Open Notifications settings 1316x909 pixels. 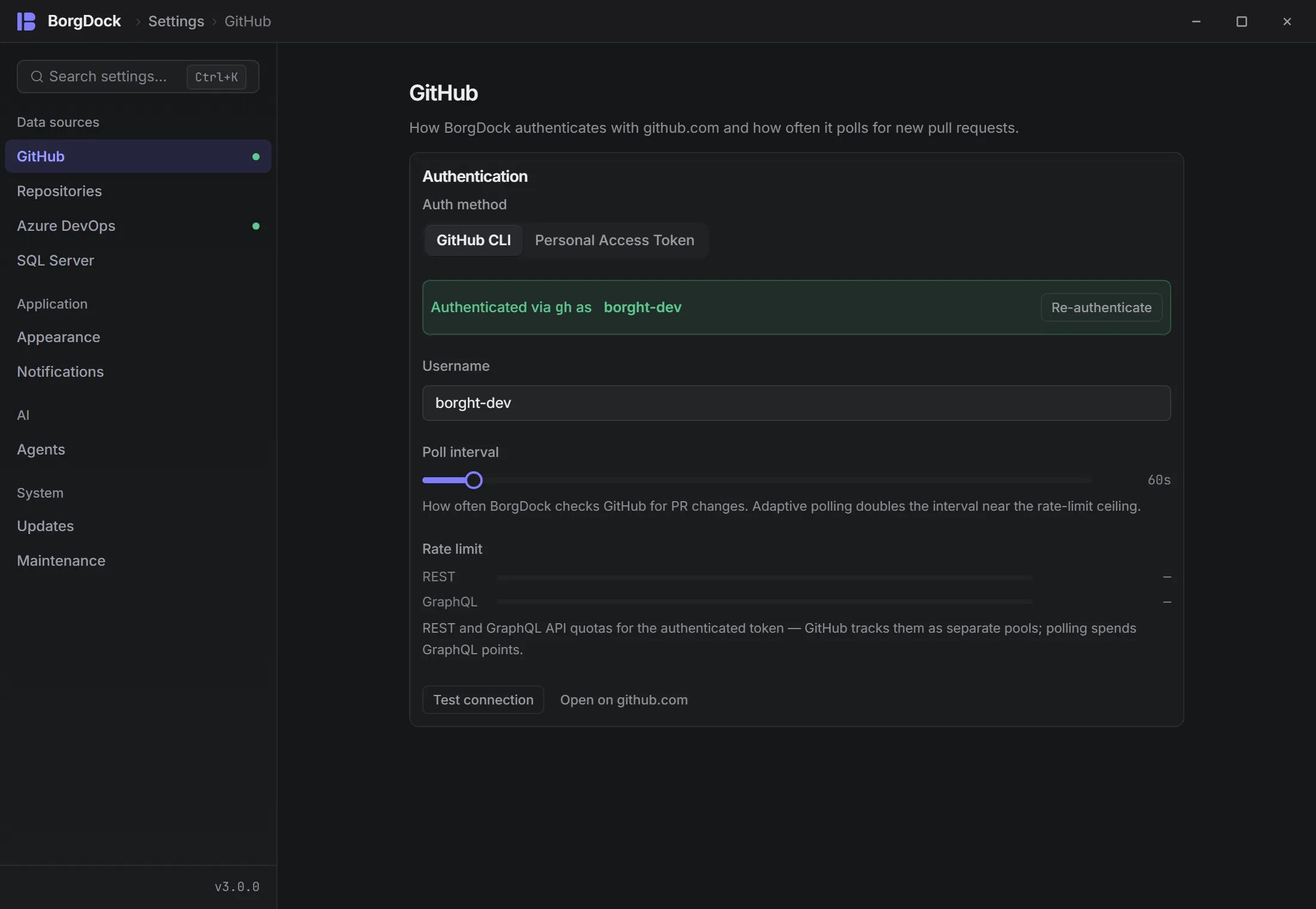coord(138,372)
